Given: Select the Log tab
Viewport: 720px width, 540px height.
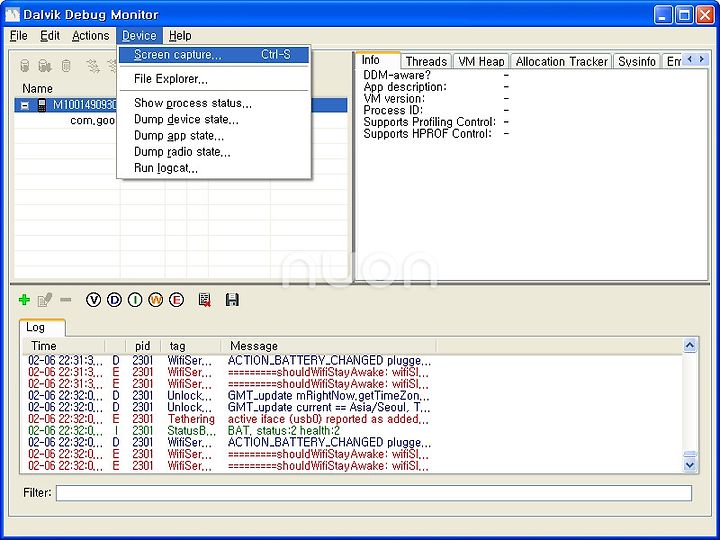Looking at the screenshot, I should coord(42,327).
